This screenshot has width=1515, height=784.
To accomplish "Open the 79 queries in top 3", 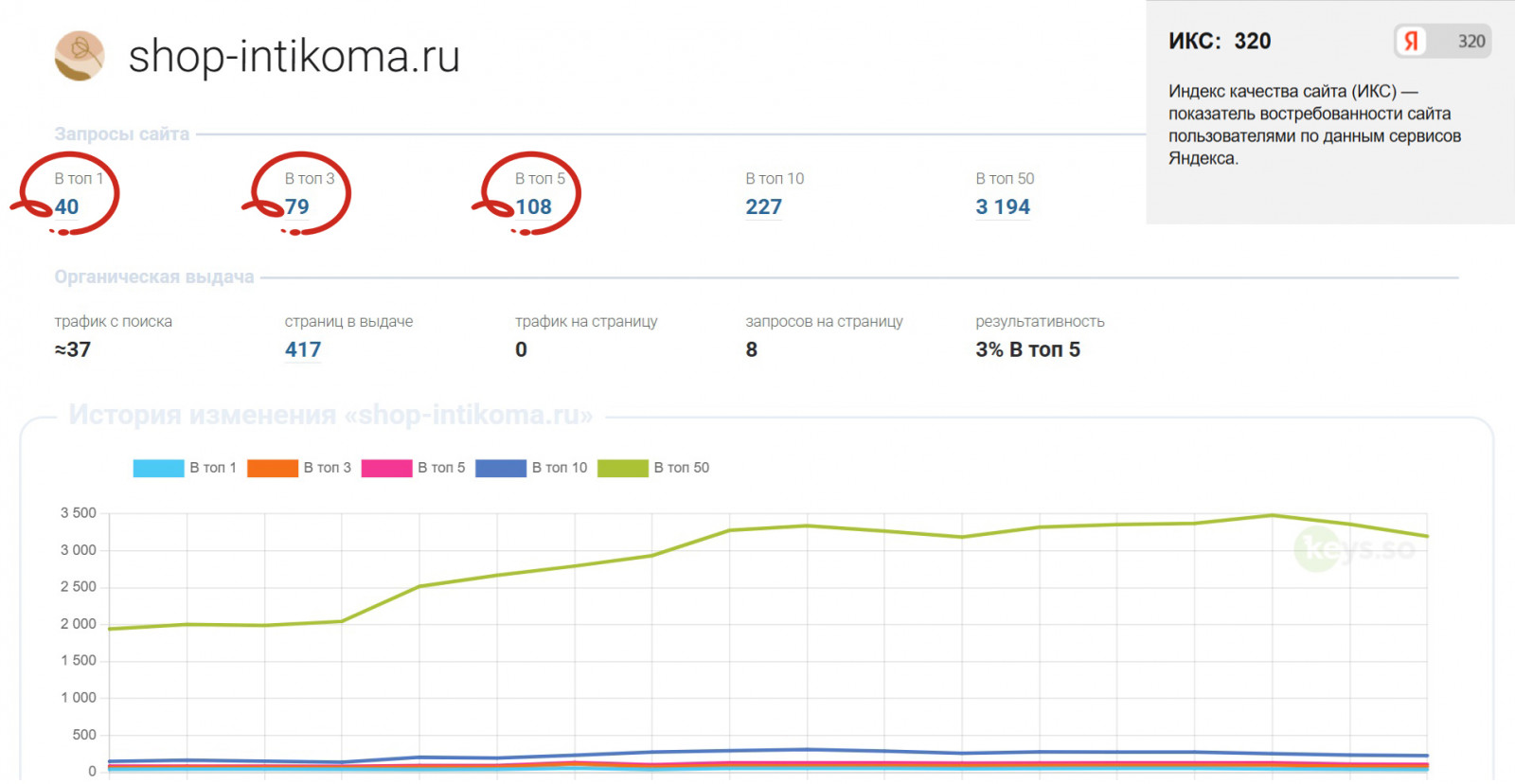I will (x=297, y=206).
